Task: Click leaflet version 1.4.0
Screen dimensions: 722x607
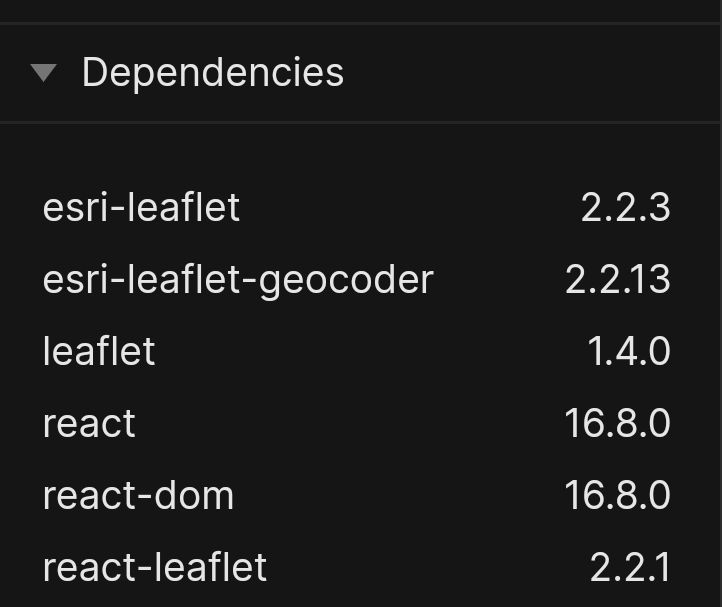Action: [x=629, y=351]
